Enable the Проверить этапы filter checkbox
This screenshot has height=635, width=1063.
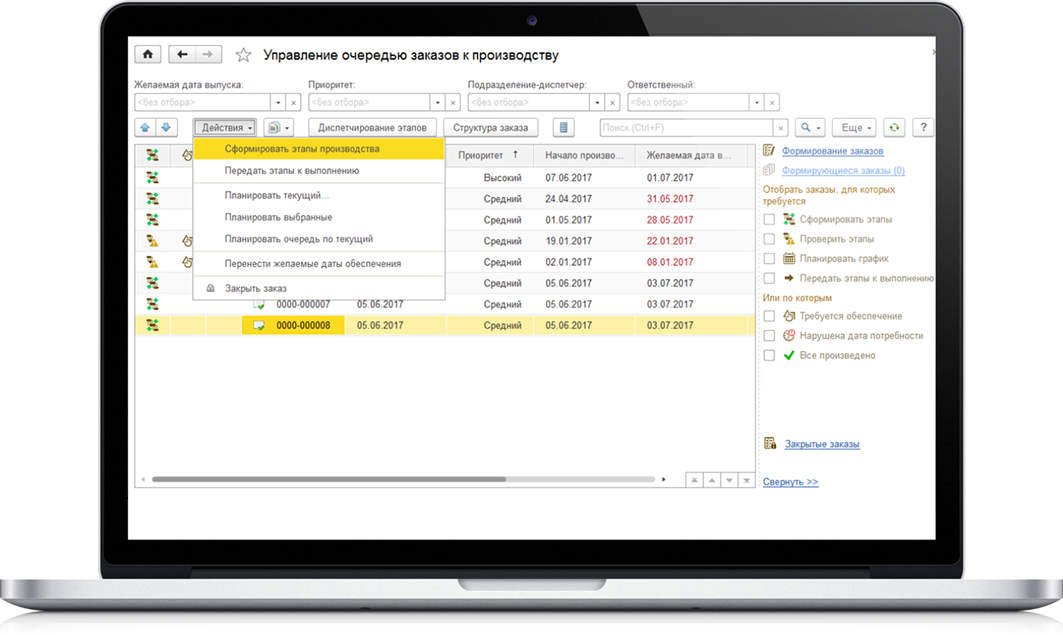tap(769, 239)
